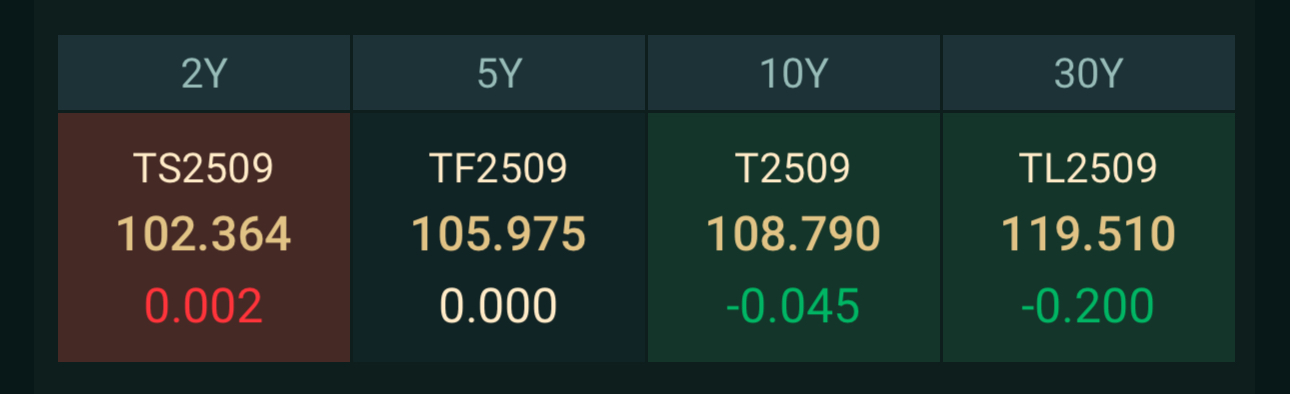Image resolution: width=1290 pixels, height=394 pixels.
Task: Click the 102.364 price value
Action: (x=204, y=235)
